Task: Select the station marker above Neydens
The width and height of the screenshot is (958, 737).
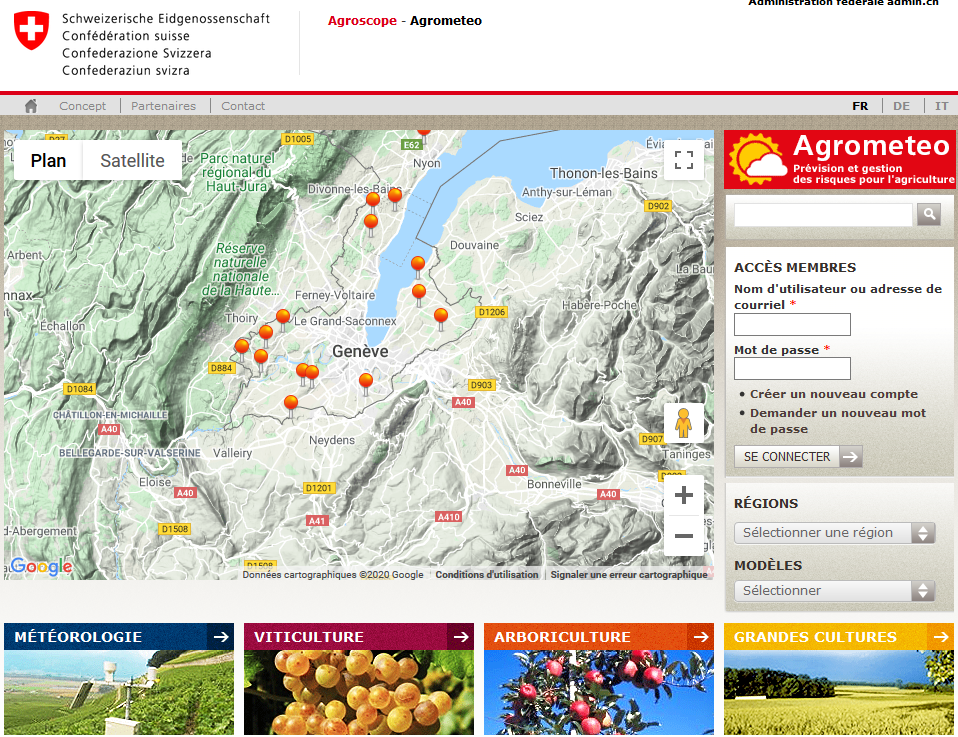Action: tap(291, 405)
